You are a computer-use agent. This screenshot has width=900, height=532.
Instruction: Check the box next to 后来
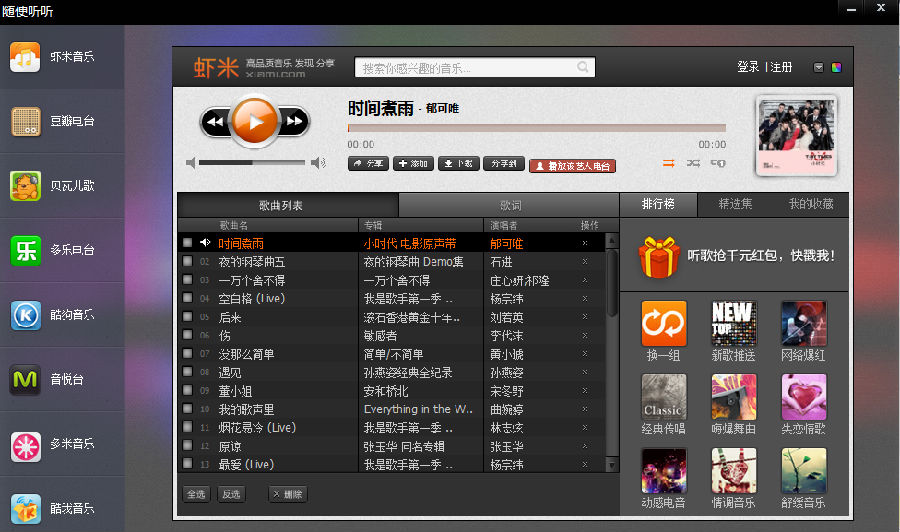point(187,317)
